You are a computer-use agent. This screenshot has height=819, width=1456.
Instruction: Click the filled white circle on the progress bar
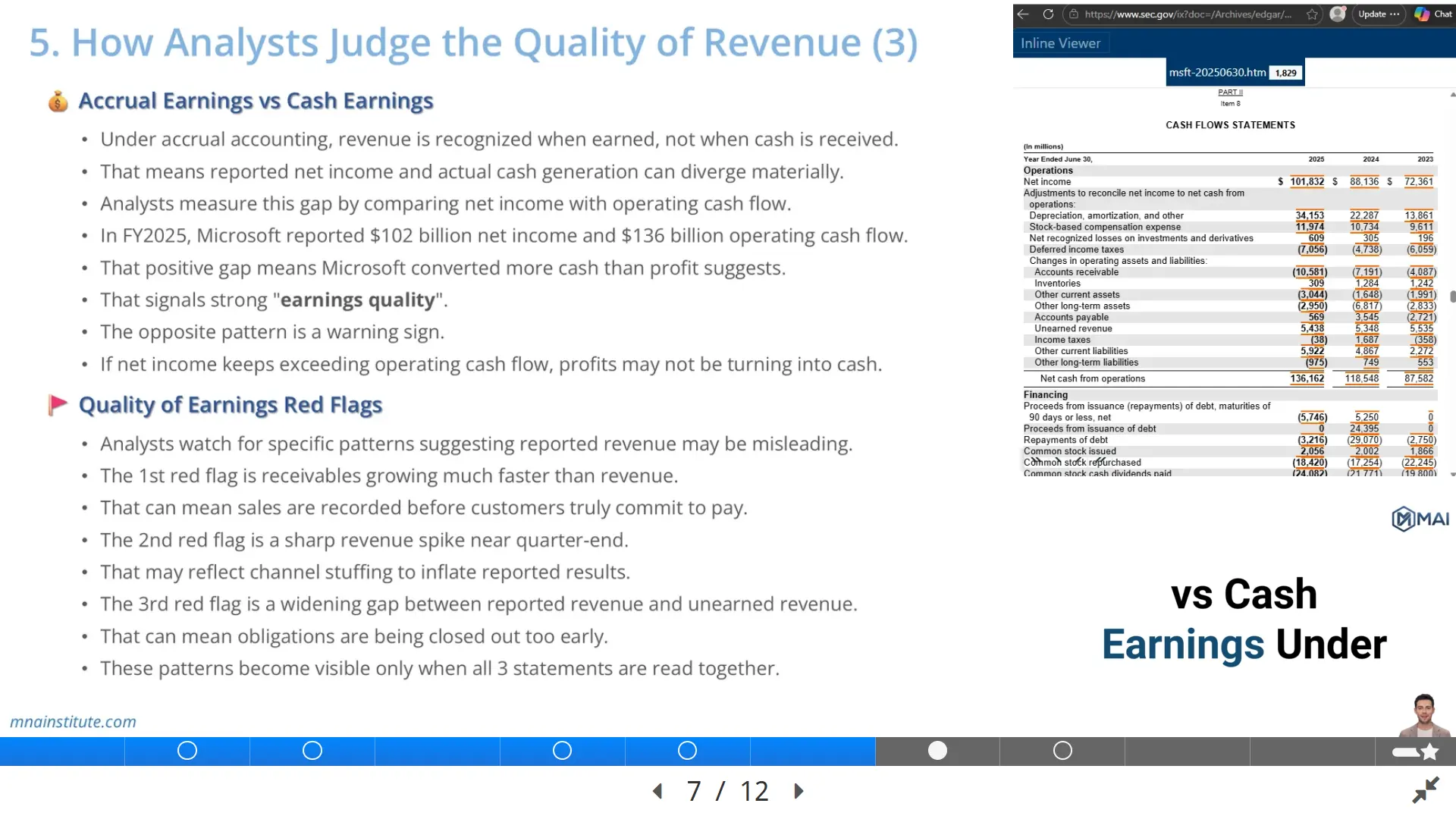coord(937,751)
